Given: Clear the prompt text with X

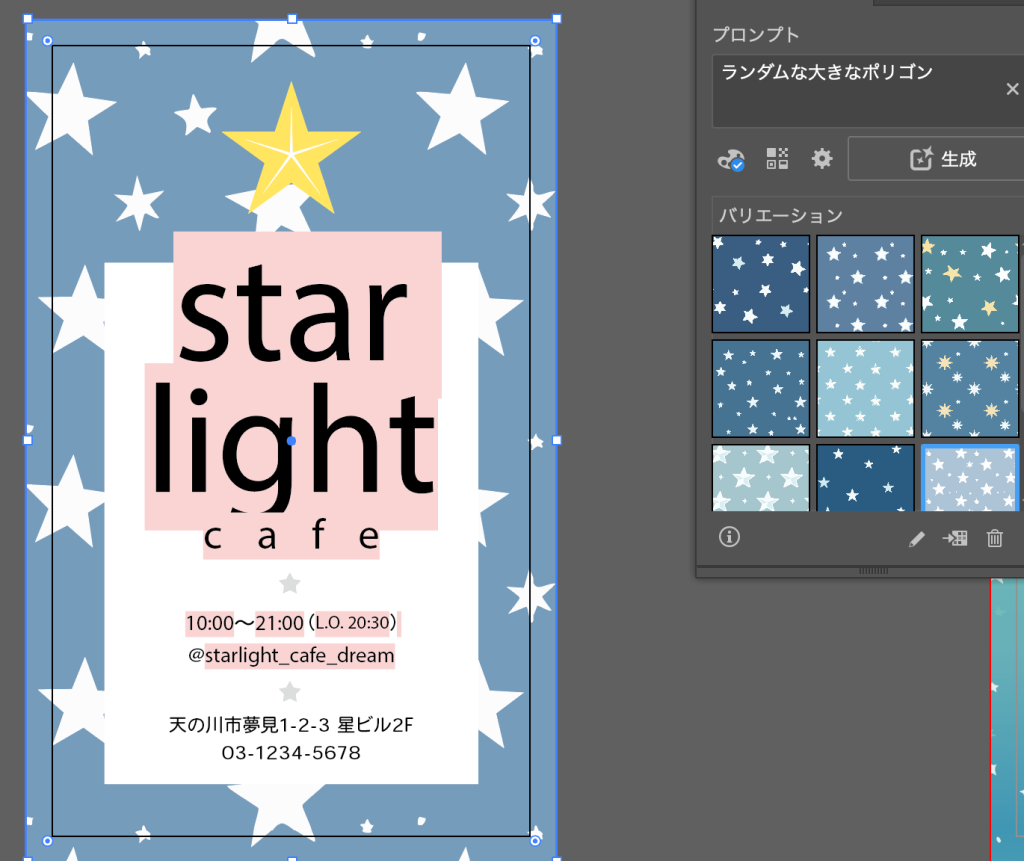Looking at the screenshot, I should 1012,89.
